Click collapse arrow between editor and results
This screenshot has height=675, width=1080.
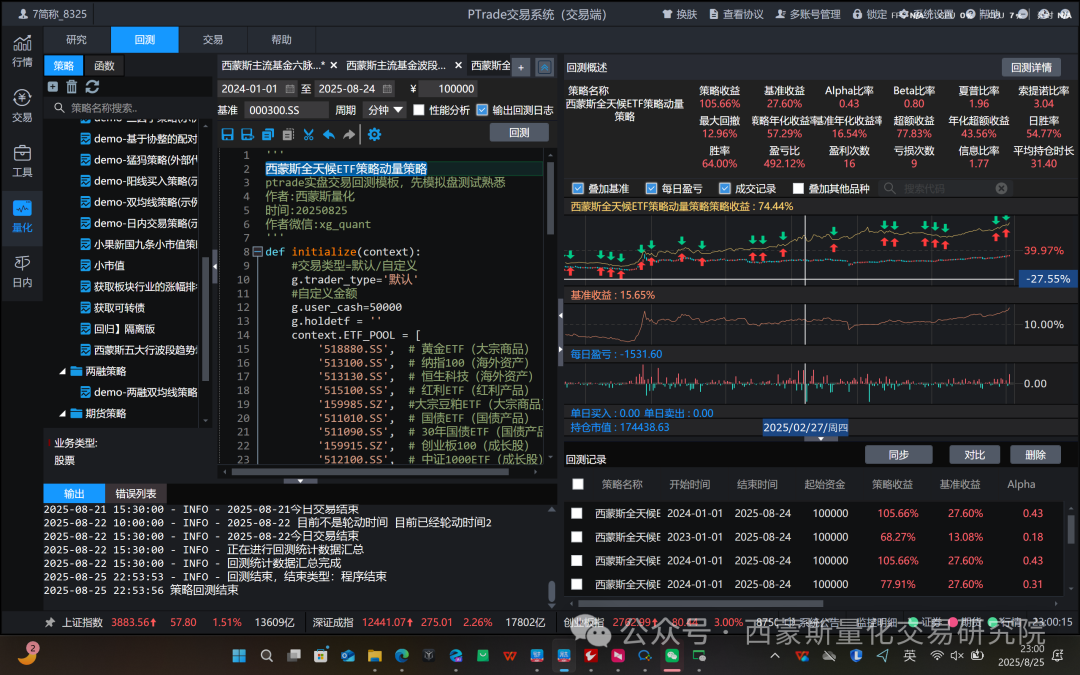(x=561, y=315)
